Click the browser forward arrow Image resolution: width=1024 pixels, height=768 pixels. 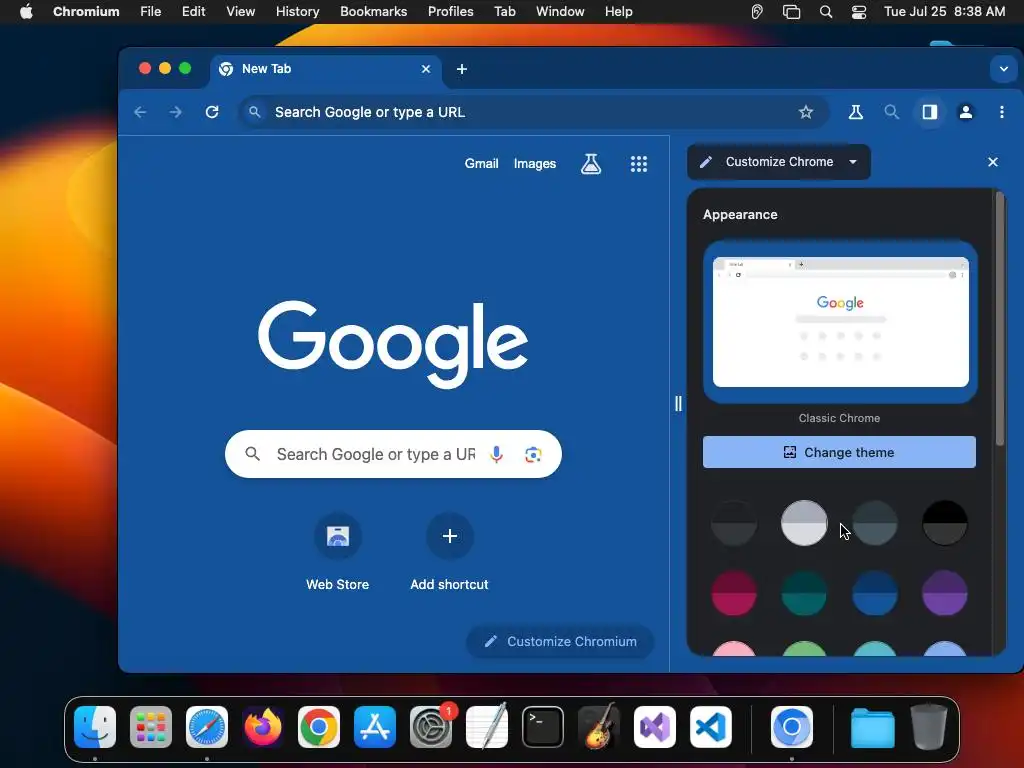coord(176,112)
